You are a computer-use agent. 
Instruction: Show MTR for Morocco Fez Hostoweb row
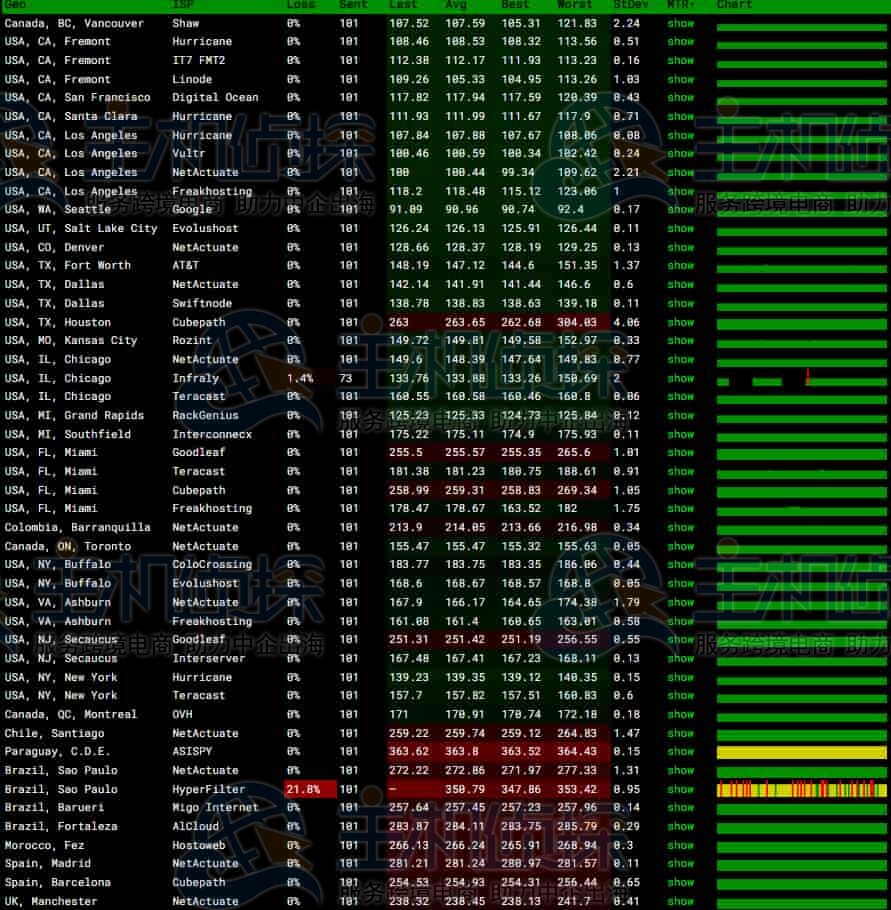[680, 845]
